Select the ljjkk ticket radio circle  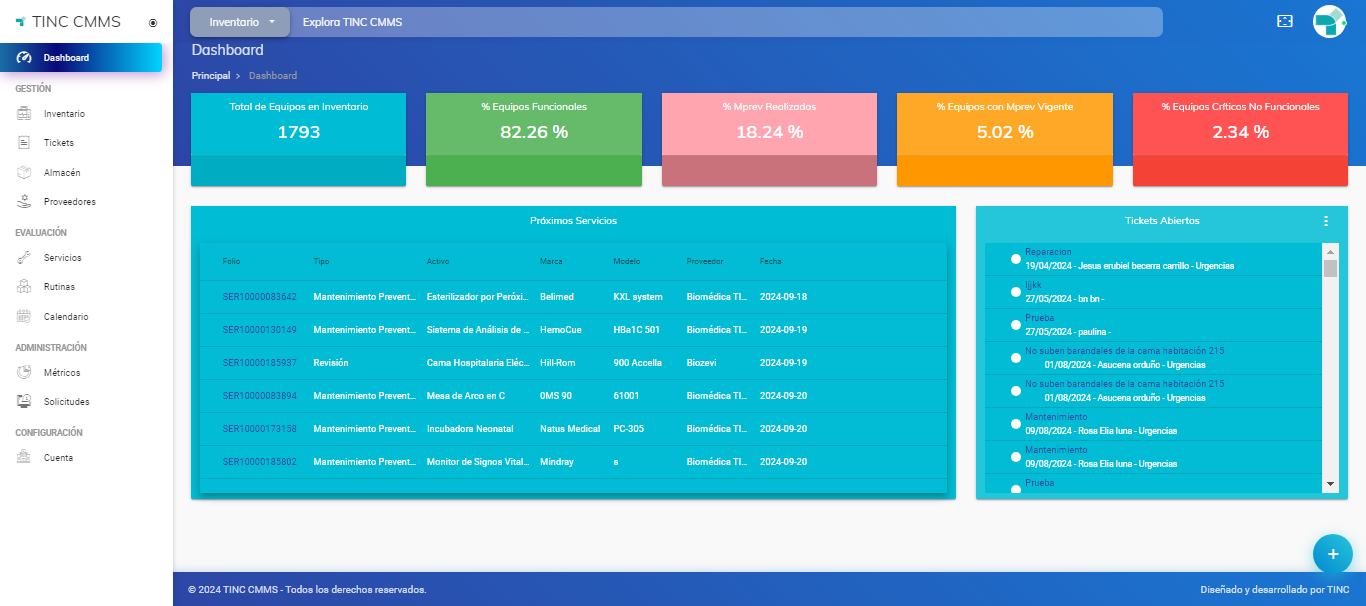(1016, 292)
